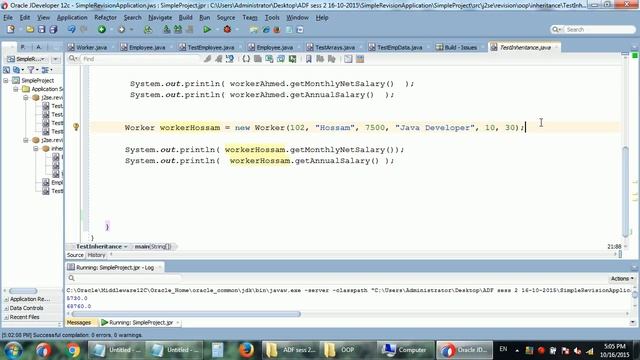Start debugging with the red bug icon
This screenshot has width=640, height=360.
pyautogui.click(x=227, y=29)
